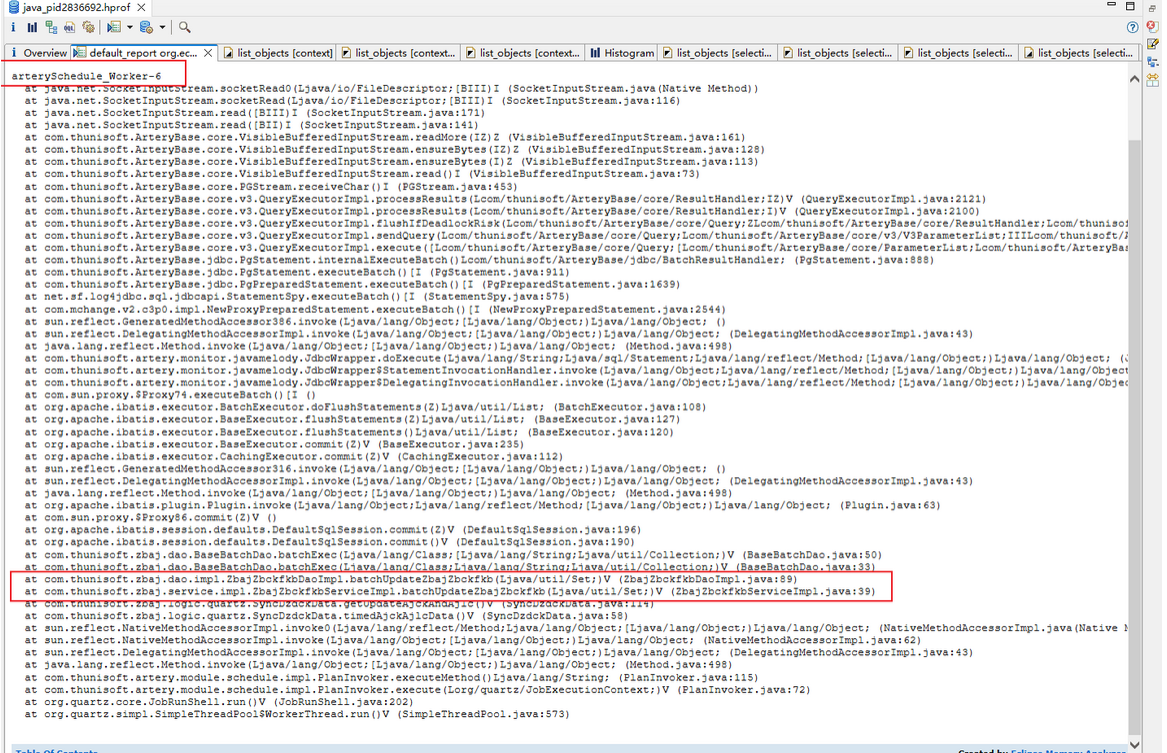Open the Help question mark icon
This screenshot has width=1167, height=753.
[x=1133, y=28]
